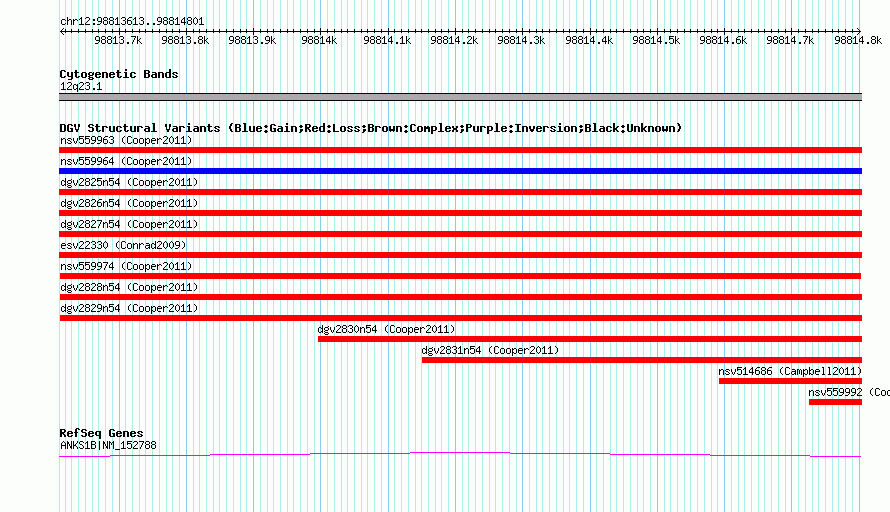Click the chr12:98813613..98814801 coordinate label
The height and width of the screenshot is (512, 890).
coord(132,22)
